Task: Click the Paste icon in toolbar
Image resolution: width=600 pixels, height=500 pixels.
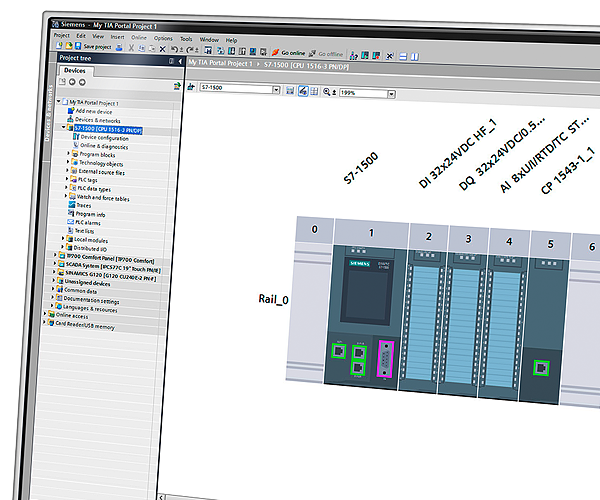Action: click(x=152, y=49)
